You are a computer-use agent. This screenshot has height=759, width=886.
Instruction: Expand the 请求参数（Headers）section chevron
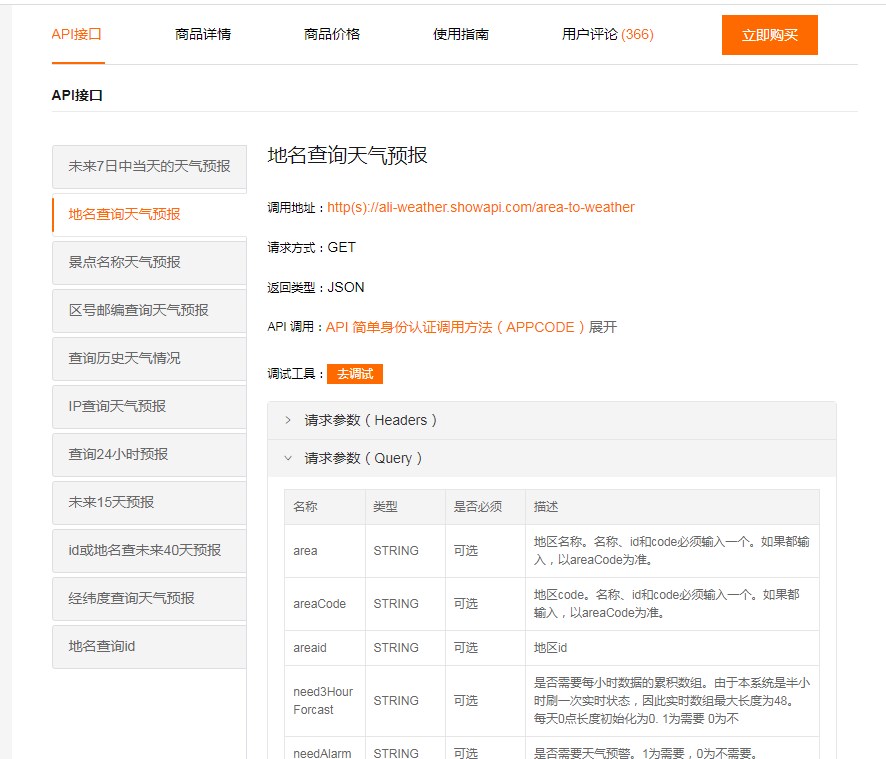(x=288, y=420)
